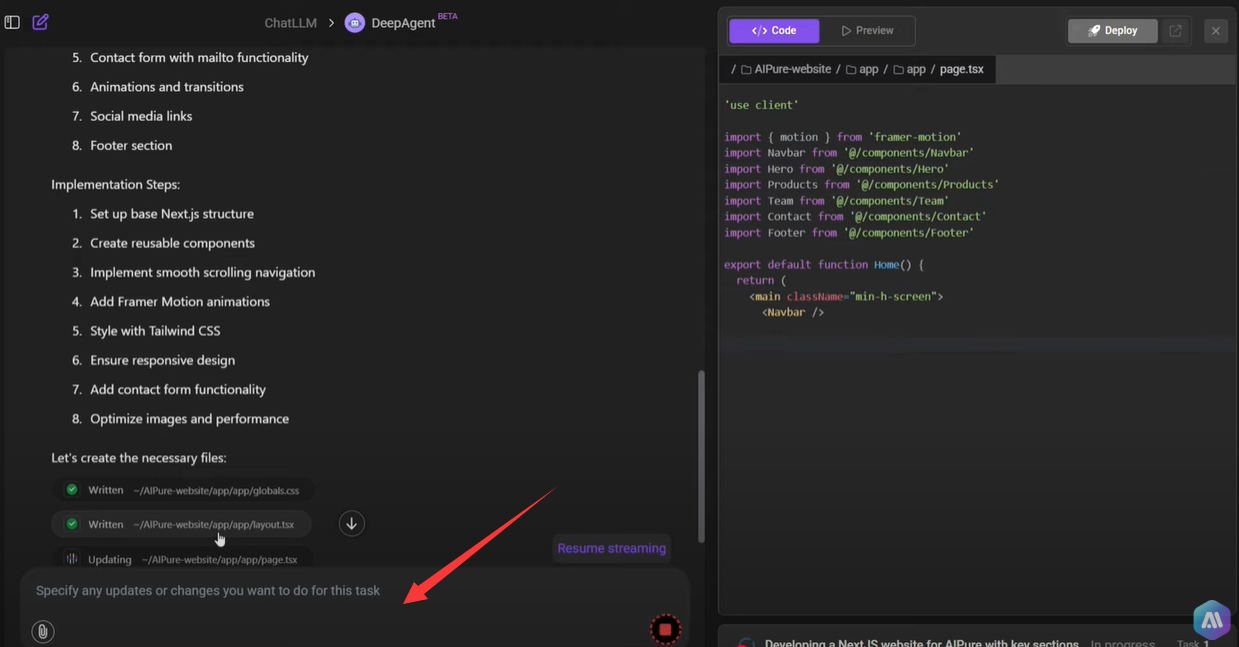Click the 'Implementation Steps:' heading
This screenshot has height=647, width=1239.
[x=116, y=185]
